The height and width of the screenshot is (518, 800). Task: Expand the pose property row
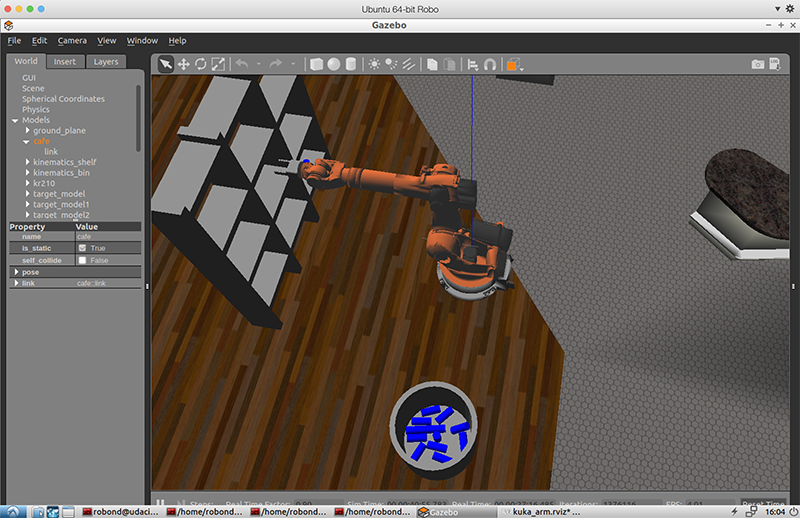[x=16, y=272]
